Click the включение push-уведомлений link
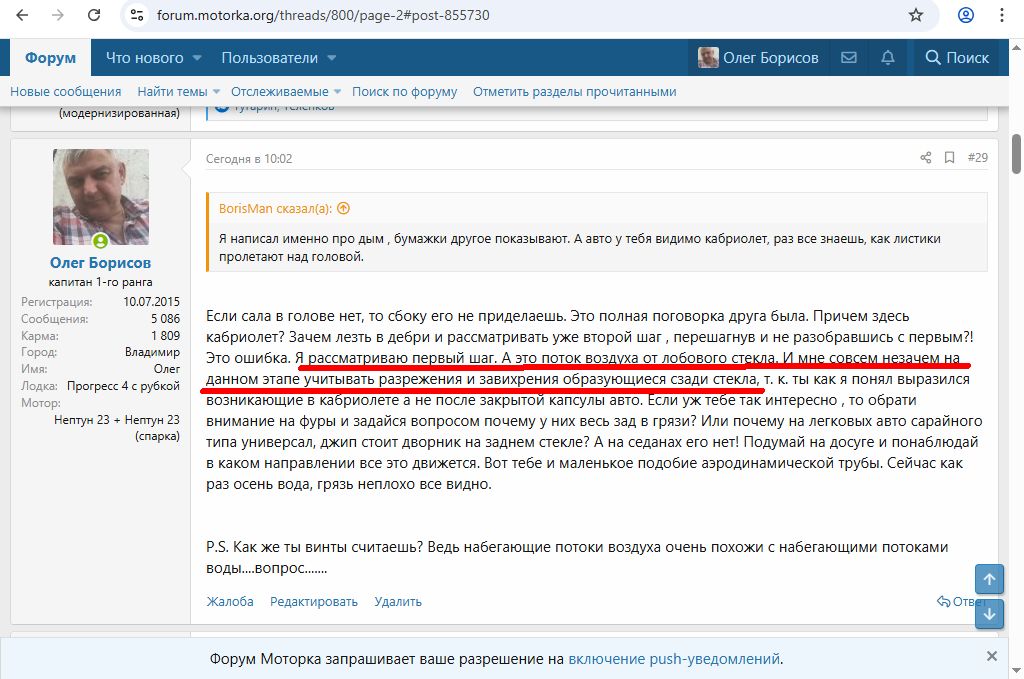This screenshot has height=679, width=1024. [x=674, y=659]
